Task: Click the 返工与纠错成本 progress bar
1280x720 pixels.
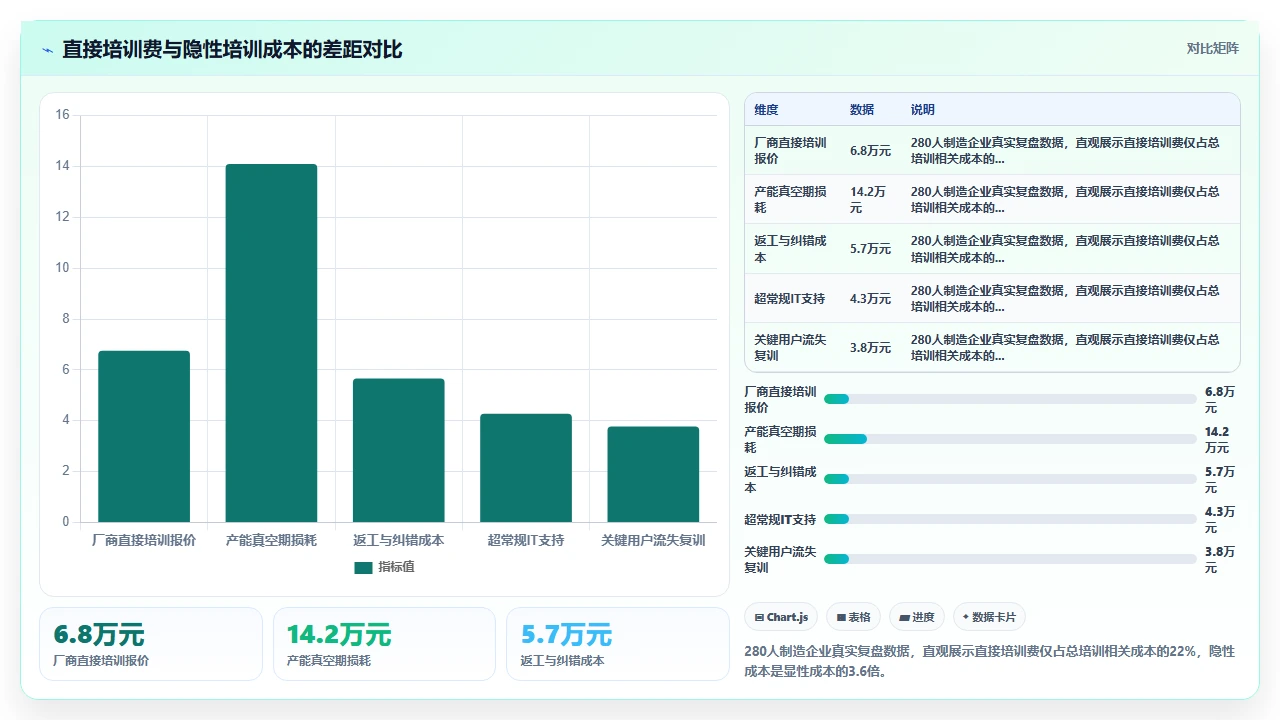Action: tap(1010, 479)
